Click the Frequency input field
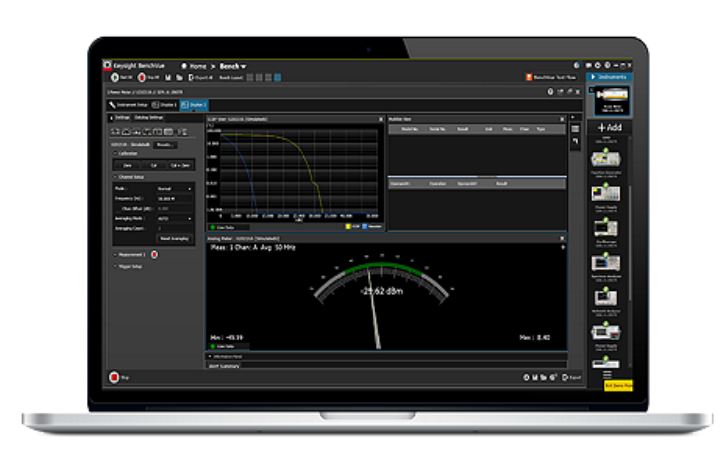The height and width of the screenshot is (474, 725). pyautogui.click(x=175, y=198)
